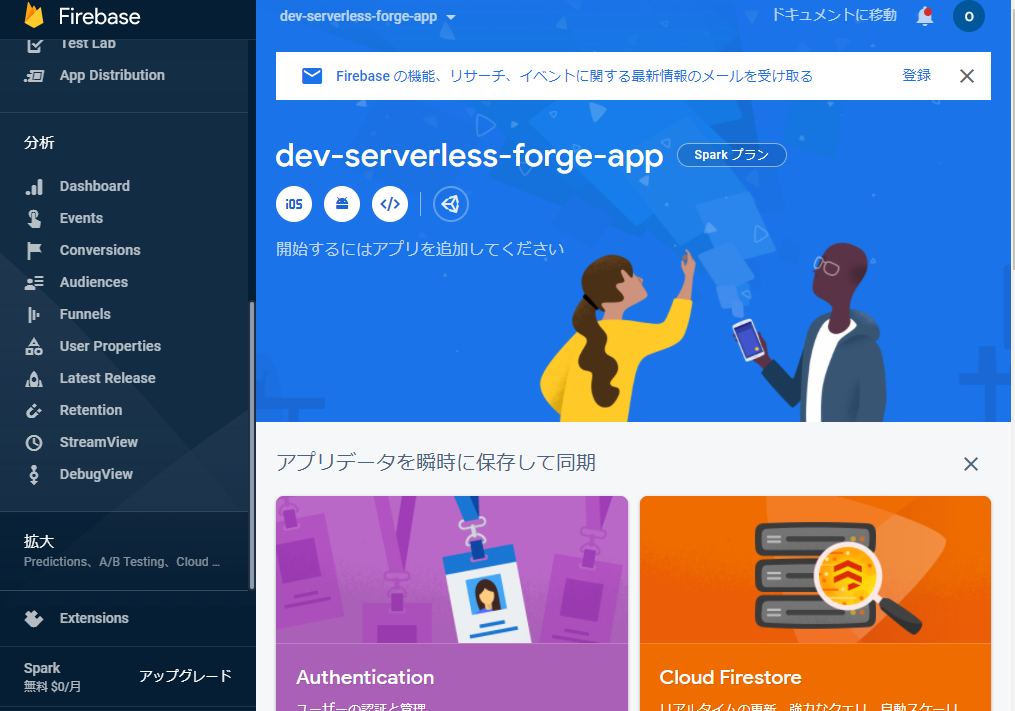Open the Authentication card
Screen dimensions: 1015x711
452,604
